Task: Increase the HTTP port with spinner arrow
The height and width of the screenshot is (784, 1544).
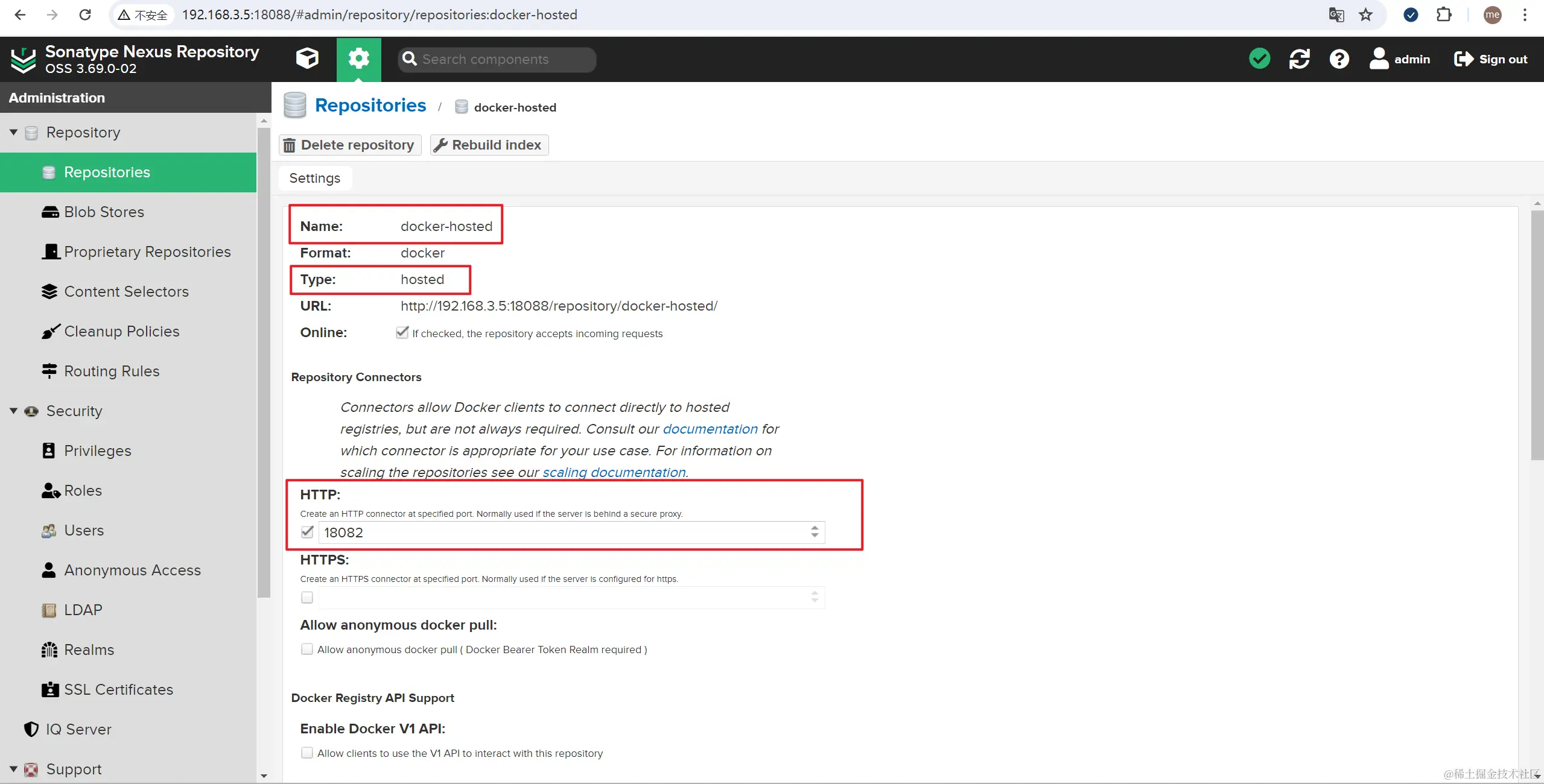Action: coord(815,528)
